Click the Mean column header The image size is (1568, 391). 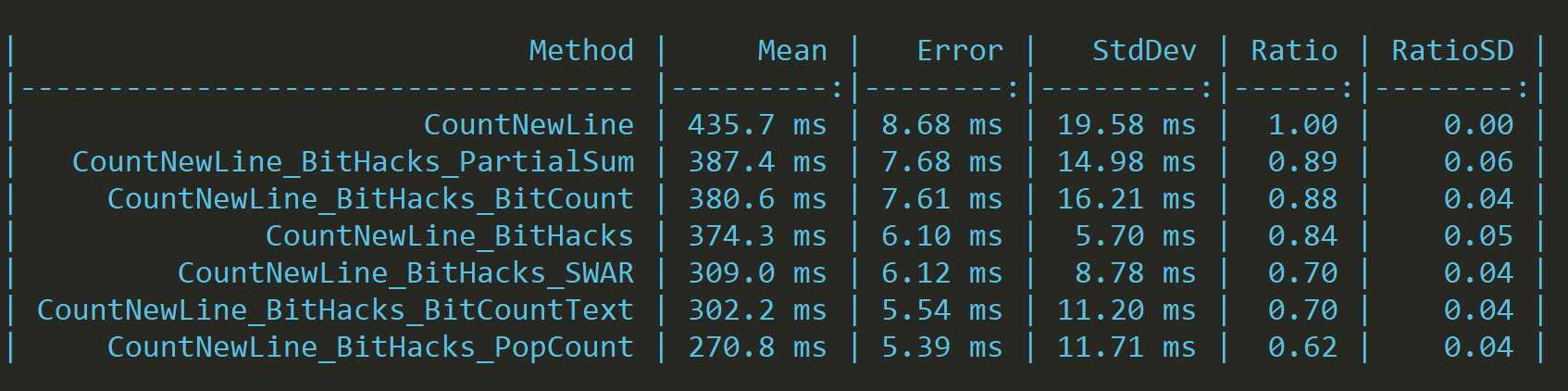[x=791, y=51]
